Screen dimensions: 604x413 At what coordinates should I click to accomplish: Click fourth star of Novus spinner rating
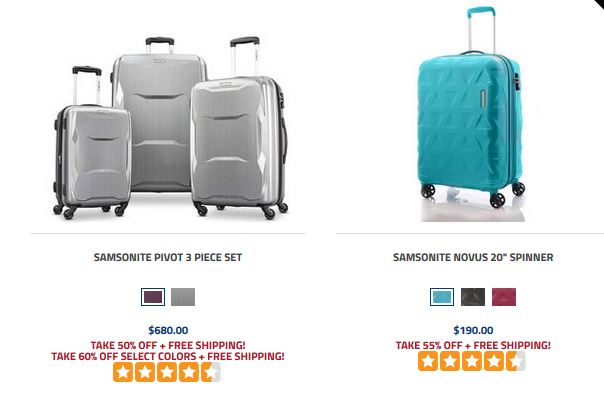click(494, 361)
